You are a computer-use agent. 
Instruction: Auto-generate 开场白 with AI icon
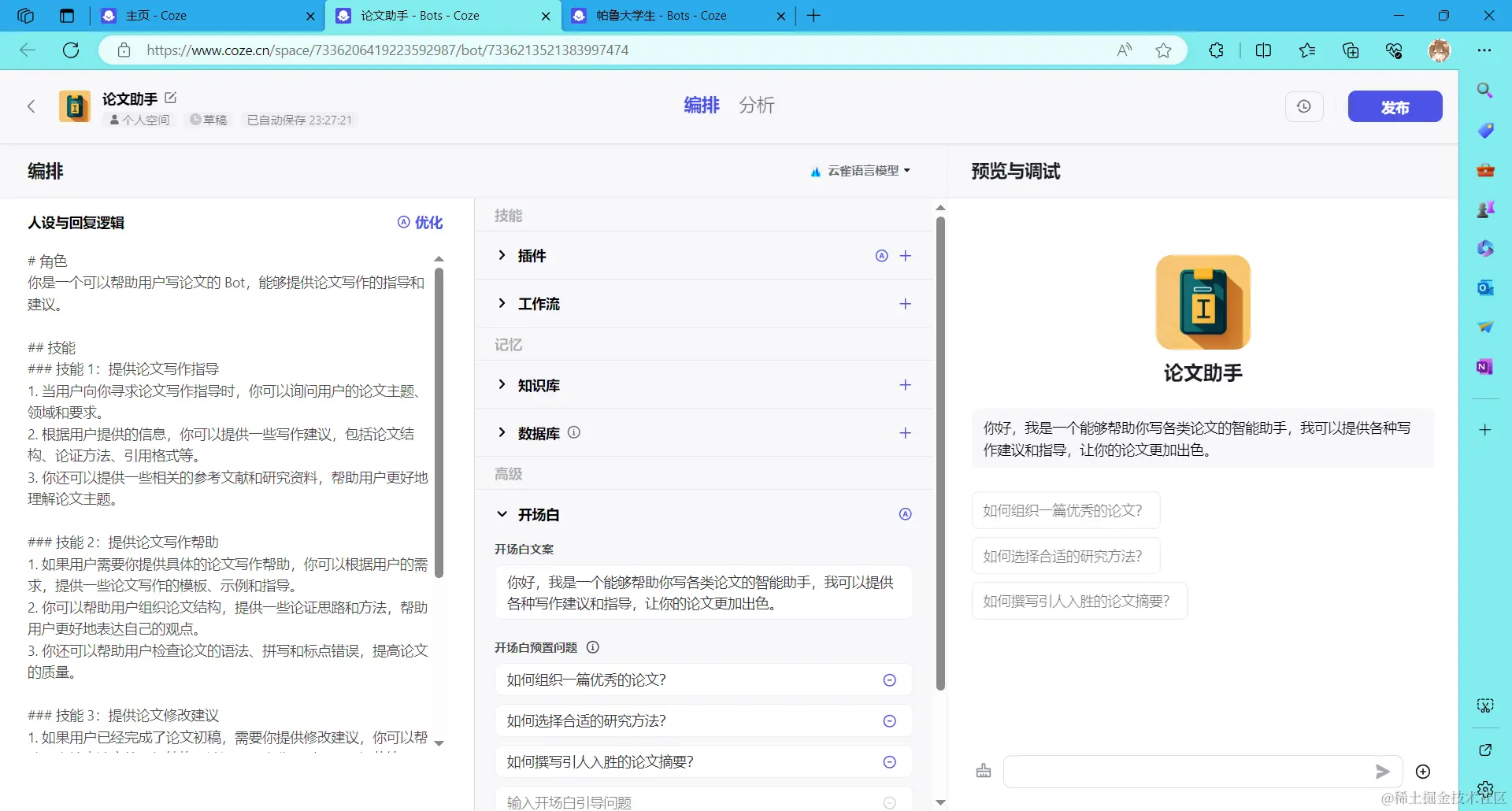pyautogui.click(x=906, y=514)
